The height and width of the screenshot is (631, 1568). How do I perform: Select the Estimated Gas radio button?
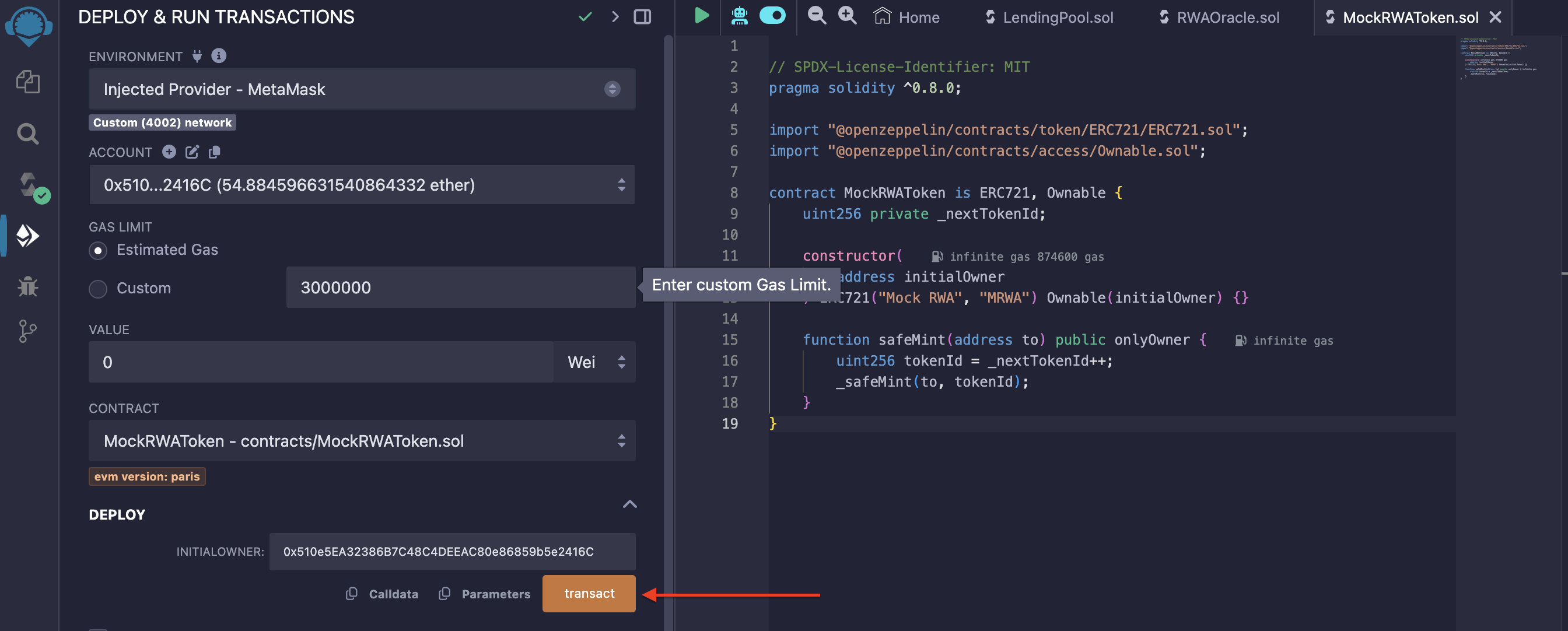pyautogui.click(x=97, y=250)
